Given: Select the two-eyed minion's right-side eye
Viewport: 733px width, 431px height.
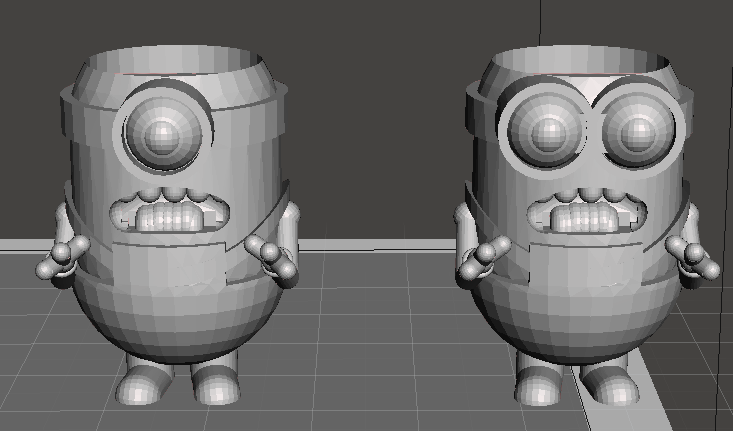Looking at the screenshot, I should 634,132.
